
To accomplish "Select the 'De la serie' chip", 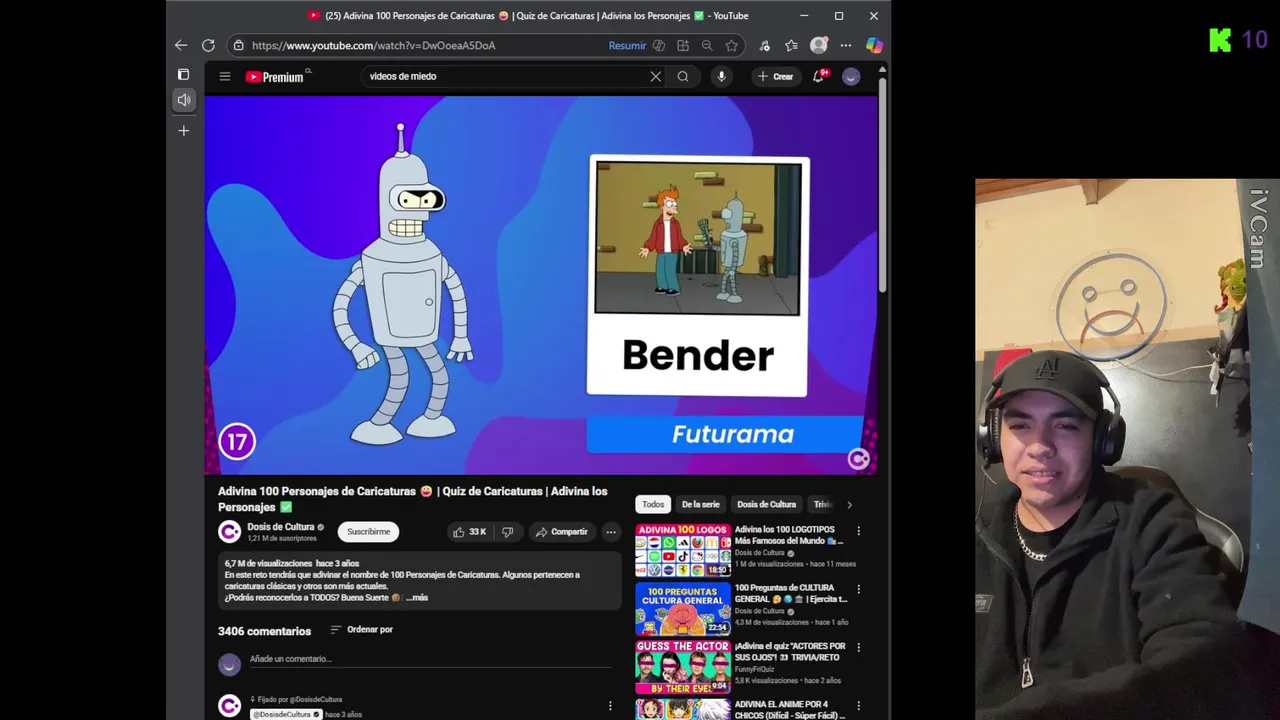I will [700, 505].
